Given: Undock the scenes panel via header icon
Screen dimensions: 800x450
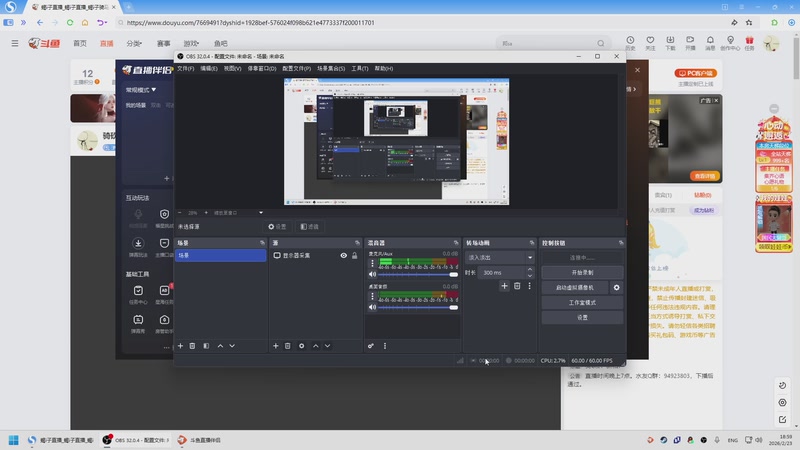Looking at the screenshot, I should point(262,243).
